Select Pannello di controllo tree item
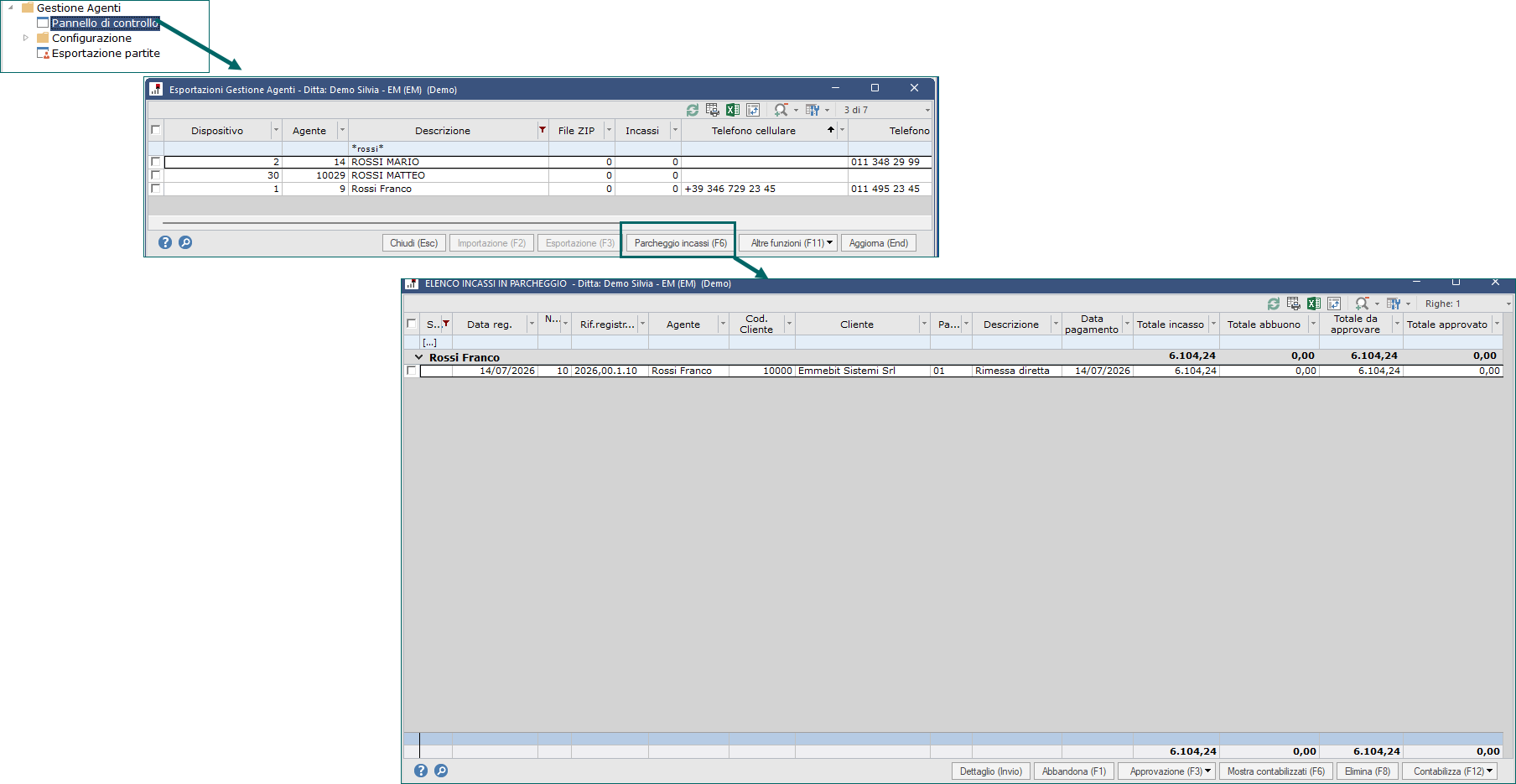 [x=105, y=23]
